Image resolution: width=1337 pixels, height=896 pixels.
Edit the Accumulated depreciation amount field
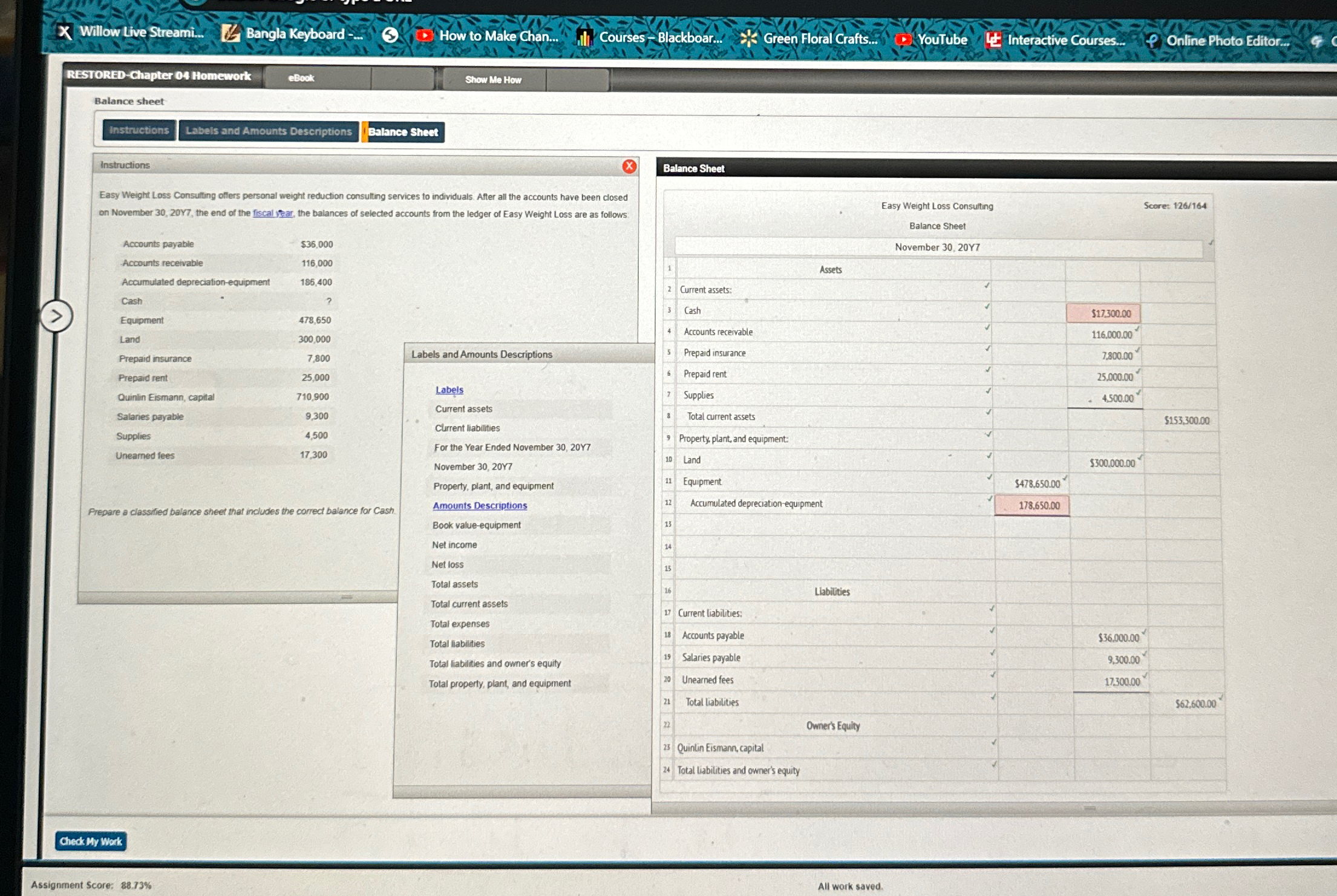[1032, 505]
